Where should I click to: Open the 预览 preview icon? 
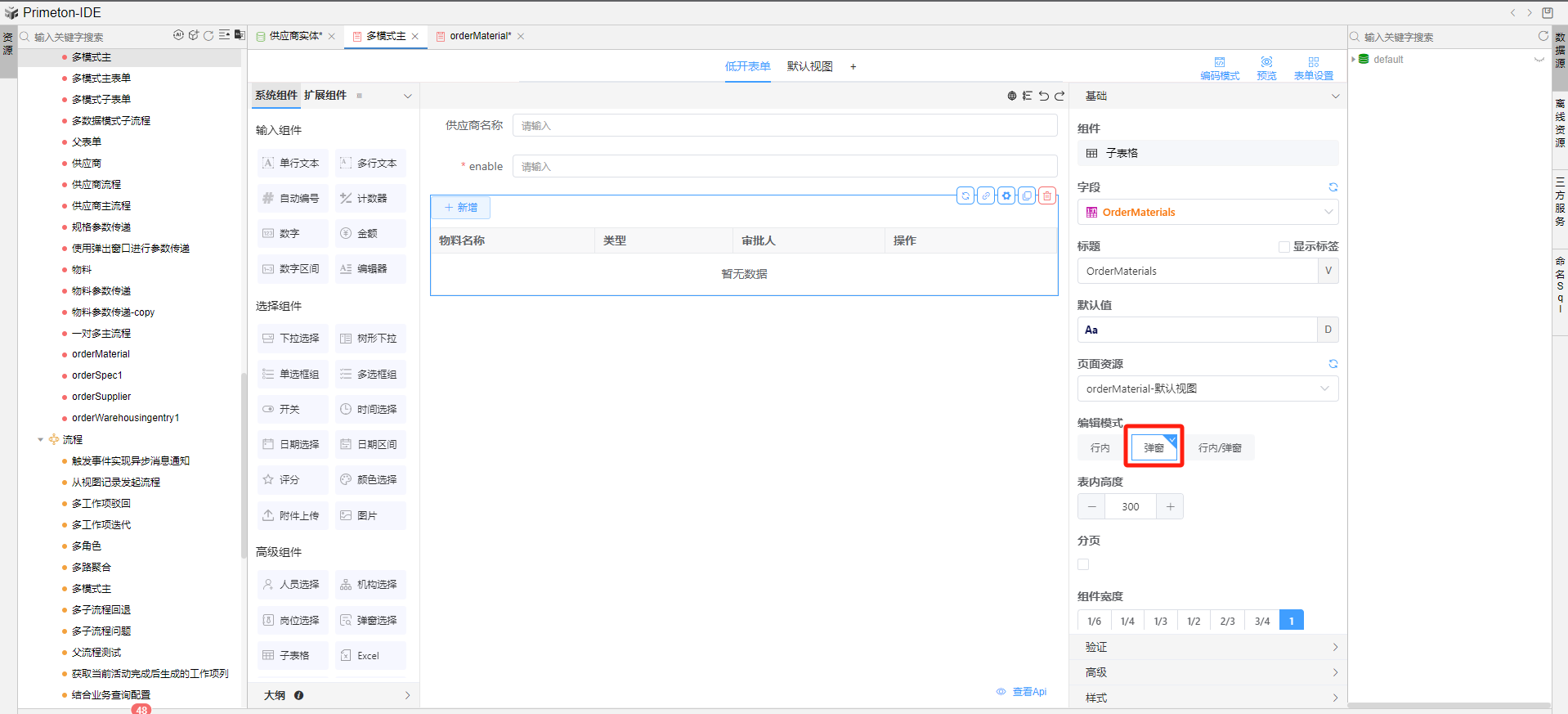click(1266, 68)
